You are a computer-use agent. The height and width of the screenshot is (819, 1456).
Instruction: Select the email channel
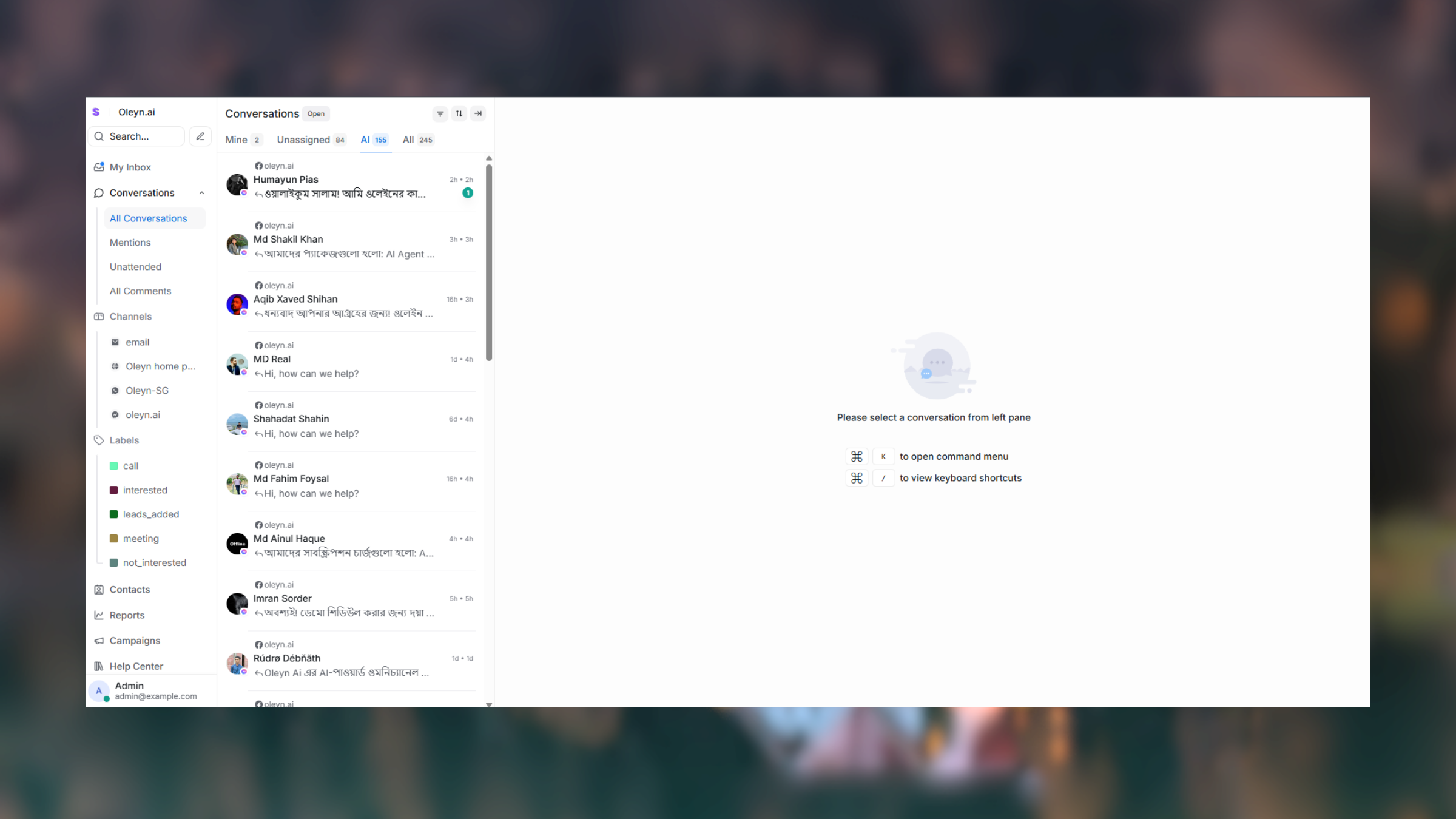tap(137, 342)
